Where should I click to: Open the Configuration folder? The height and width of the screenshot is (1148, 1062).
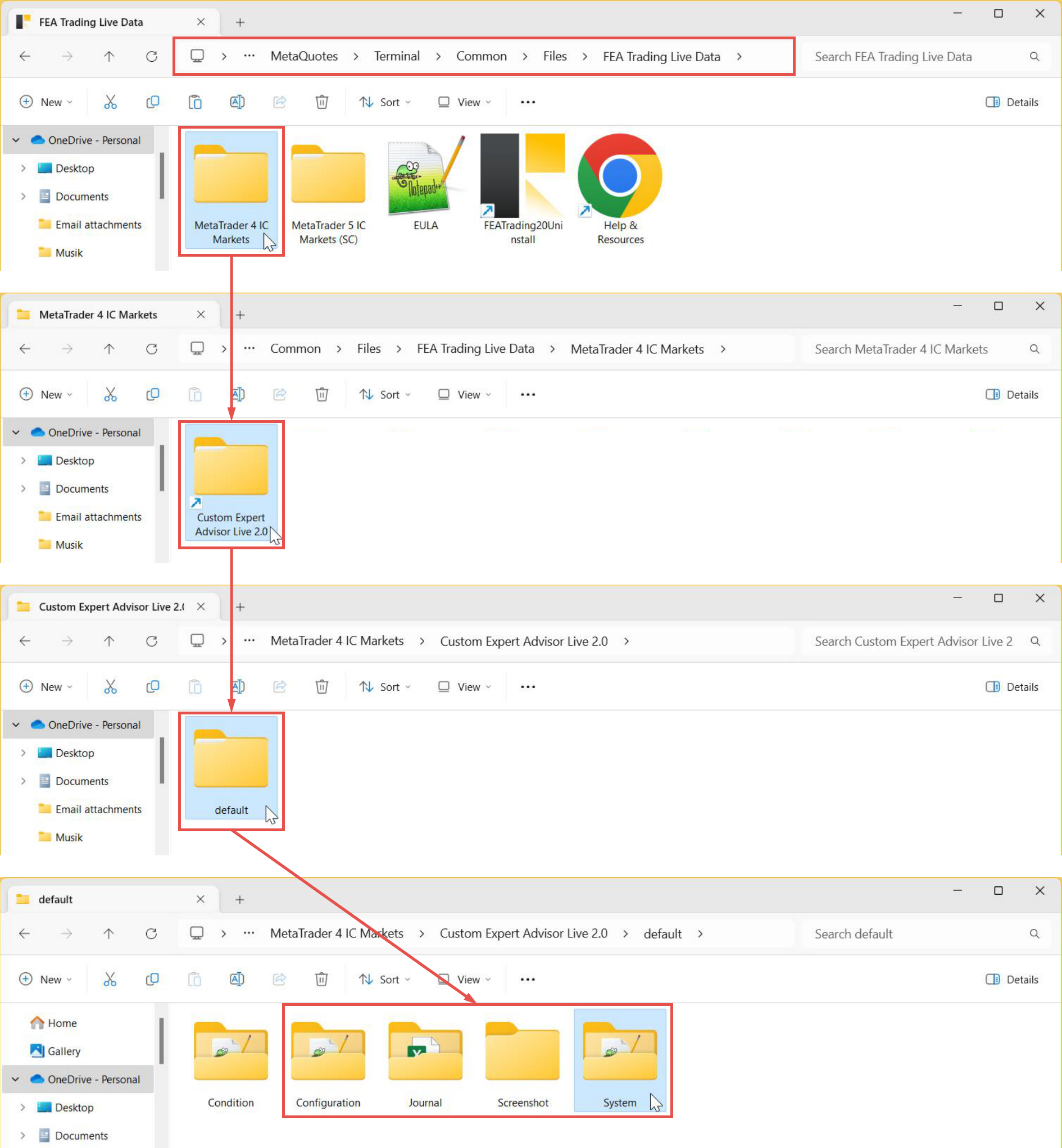pos(328,1064)
